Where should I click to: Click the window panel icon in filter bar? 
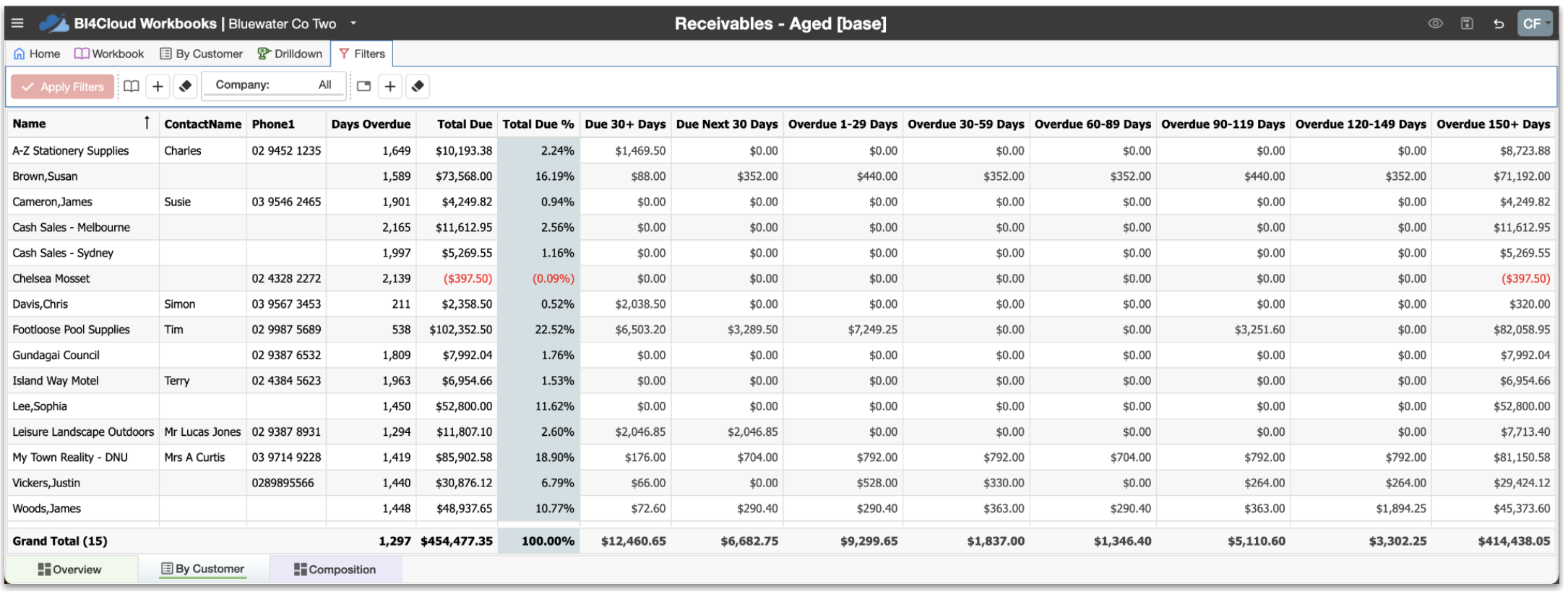tap(363, 86)
